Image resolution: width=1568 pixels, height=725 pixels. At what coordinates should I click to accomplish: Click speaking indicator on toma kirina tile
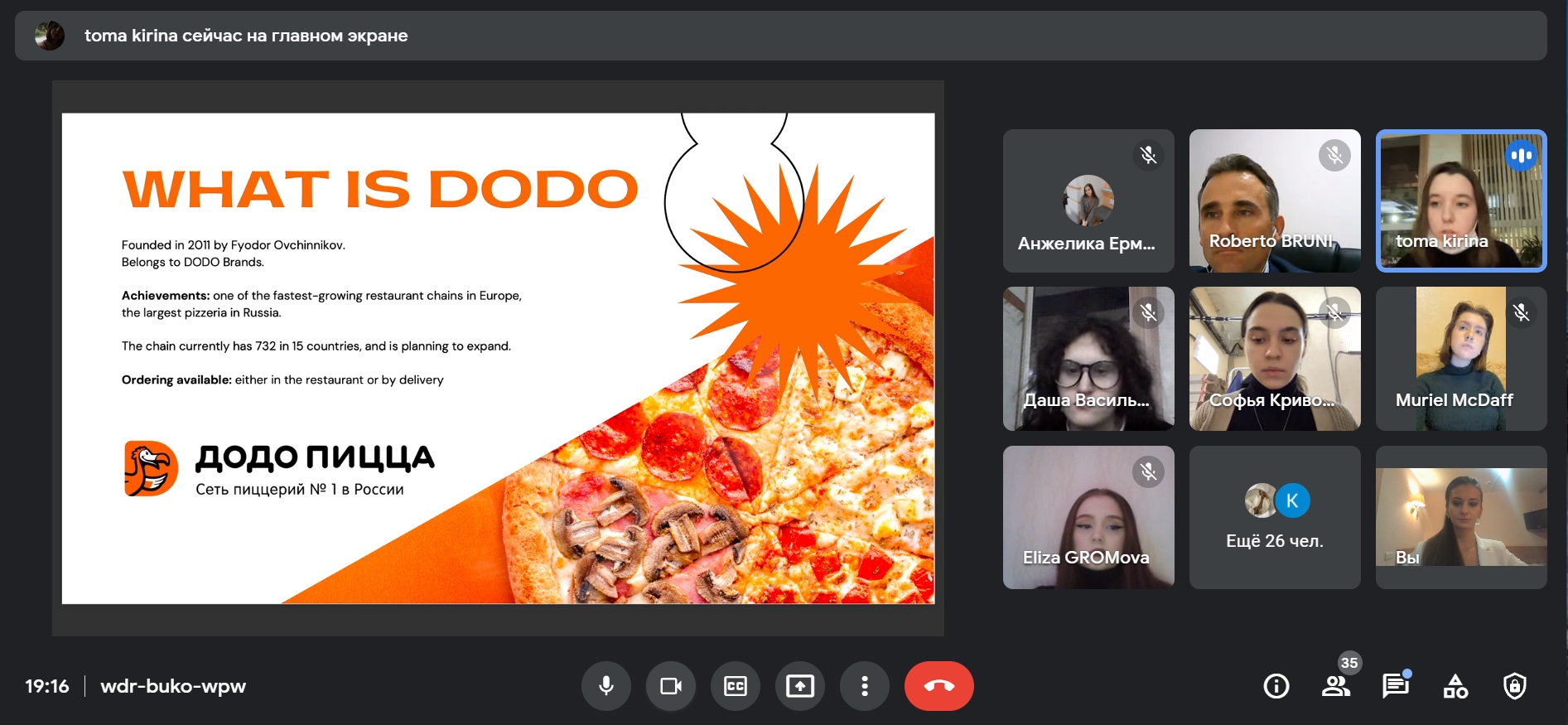point(1521,155)
